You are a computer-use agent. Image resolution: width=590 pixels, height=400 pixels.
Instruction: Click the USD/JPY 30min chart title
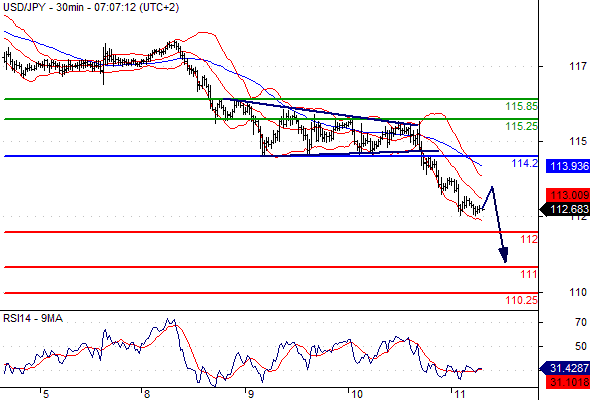(91, 7)
